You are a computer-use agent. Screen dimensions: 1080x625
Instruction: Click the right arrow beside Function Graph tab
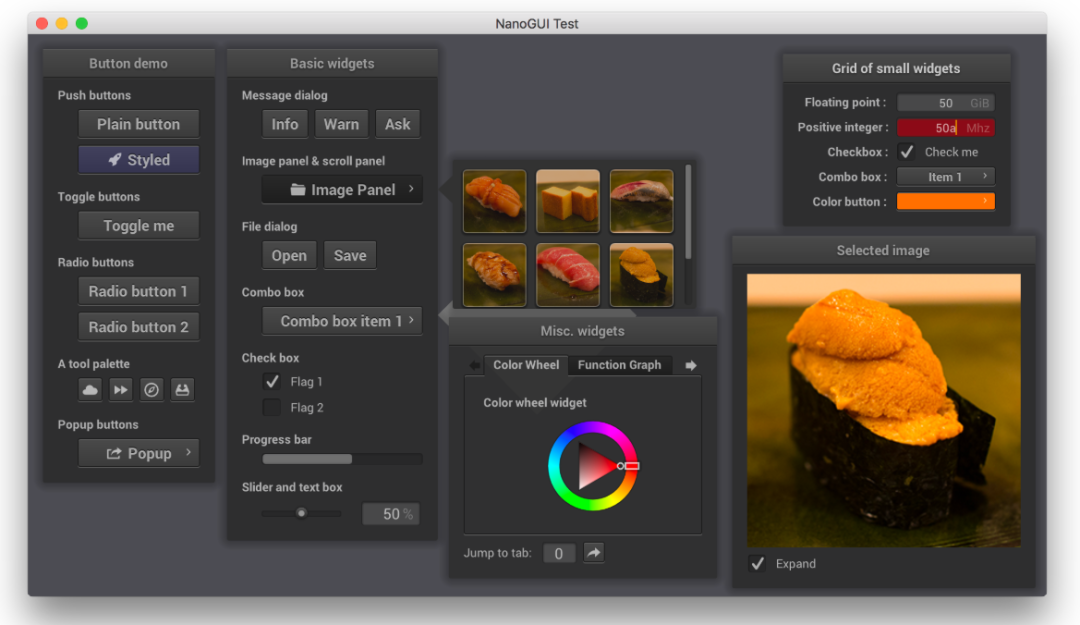[x=691, y=365]
